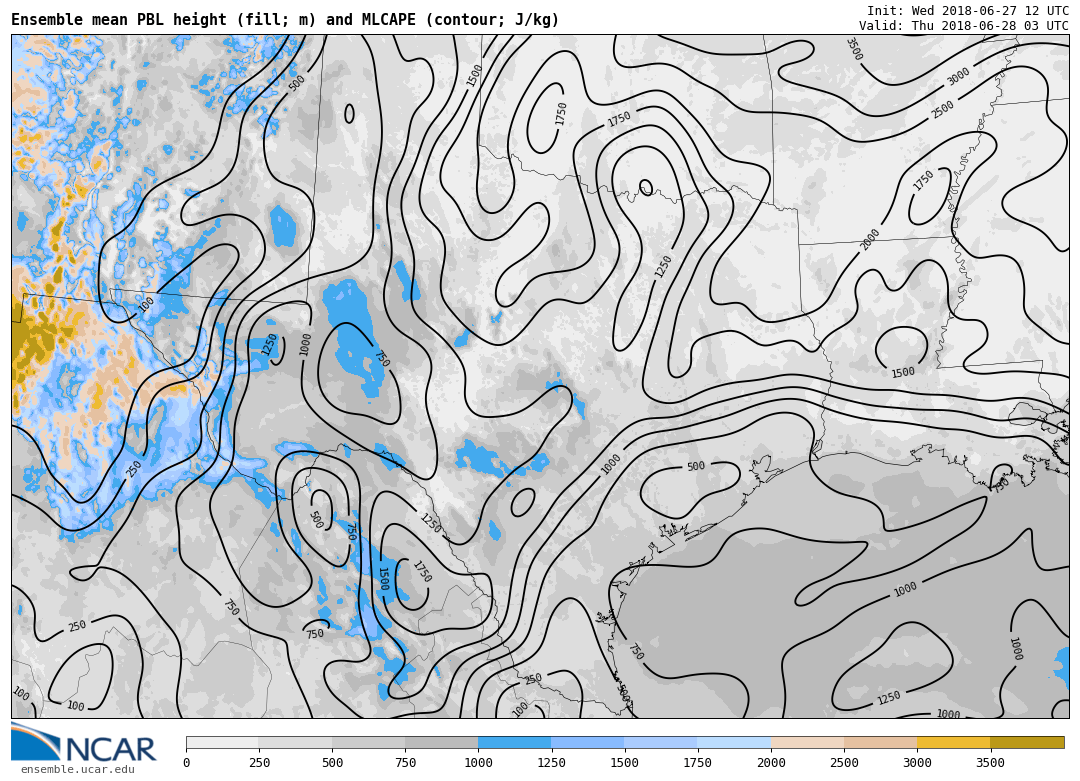Select the Init time text
The width and height of the screenshot is (1080, 781).
tap(967, 11)
